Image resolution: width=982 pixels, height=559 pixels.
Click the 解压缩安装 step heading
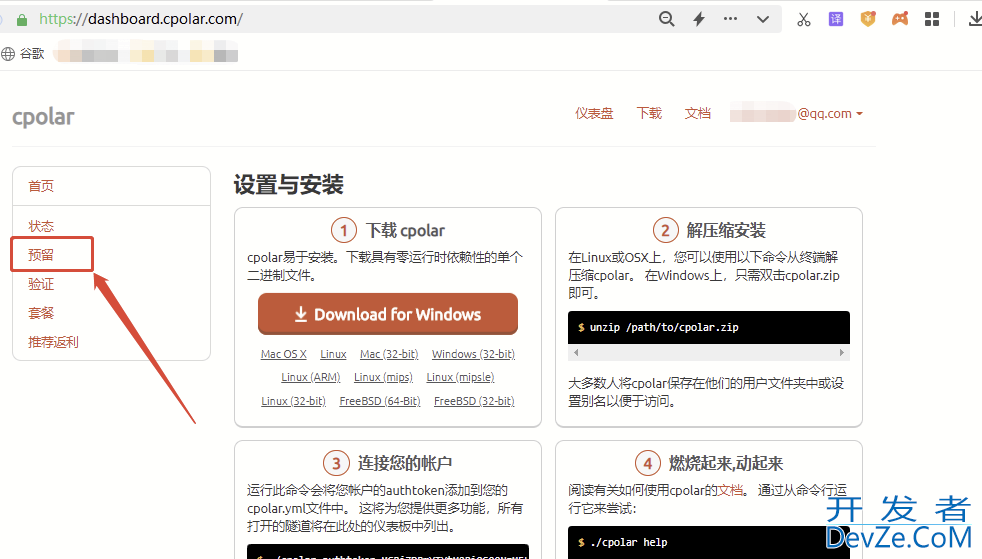pyautogui.click(x=726, y=230)
